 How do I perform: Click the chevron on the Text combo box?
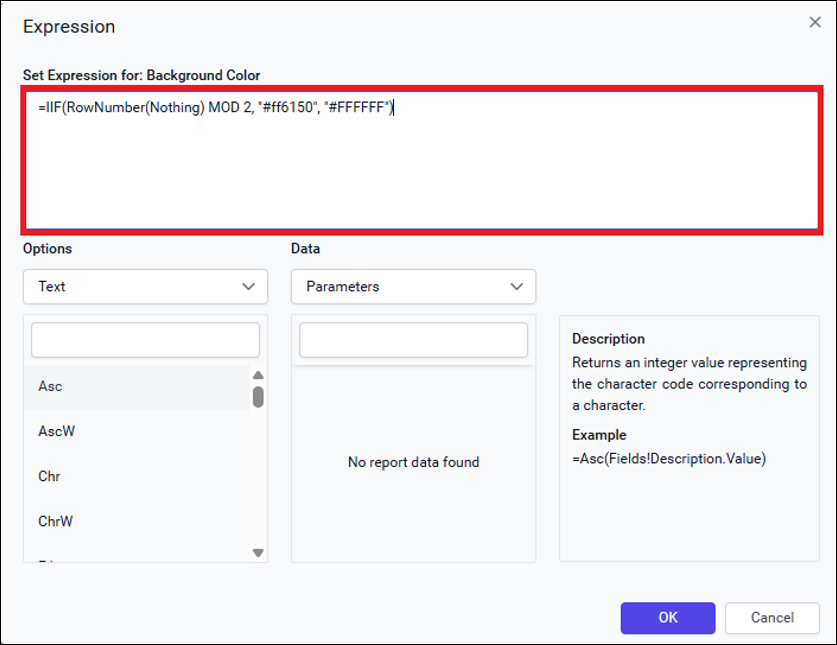[250, 287]
